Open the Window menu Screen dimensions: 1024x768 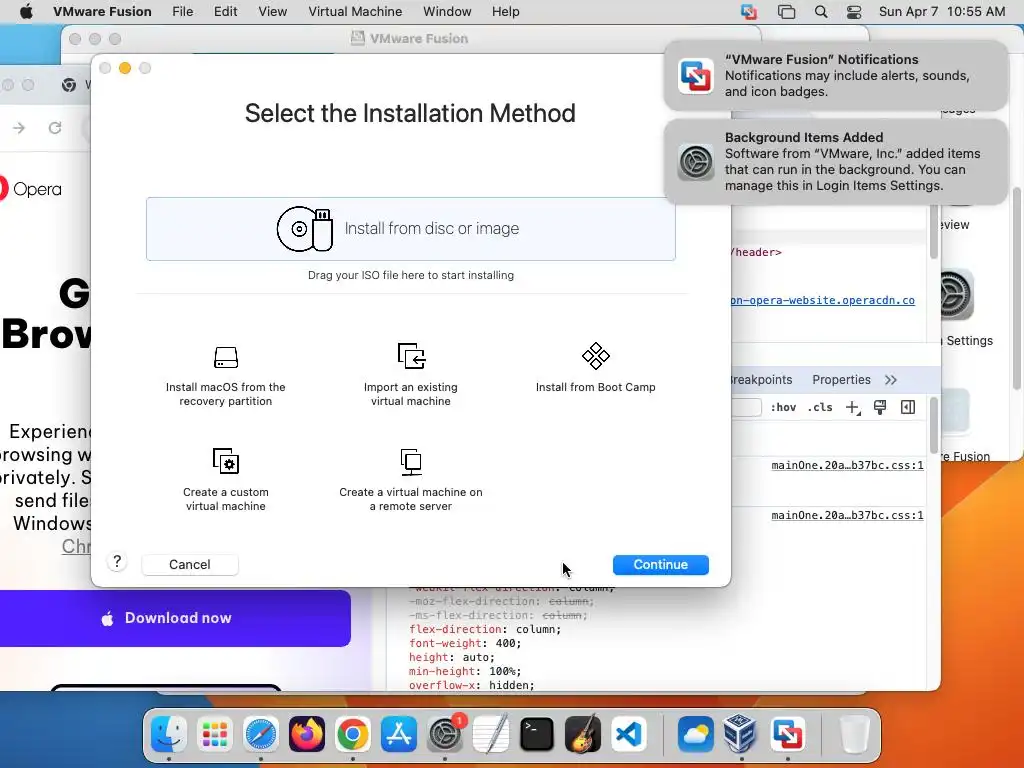click(447, 12)
